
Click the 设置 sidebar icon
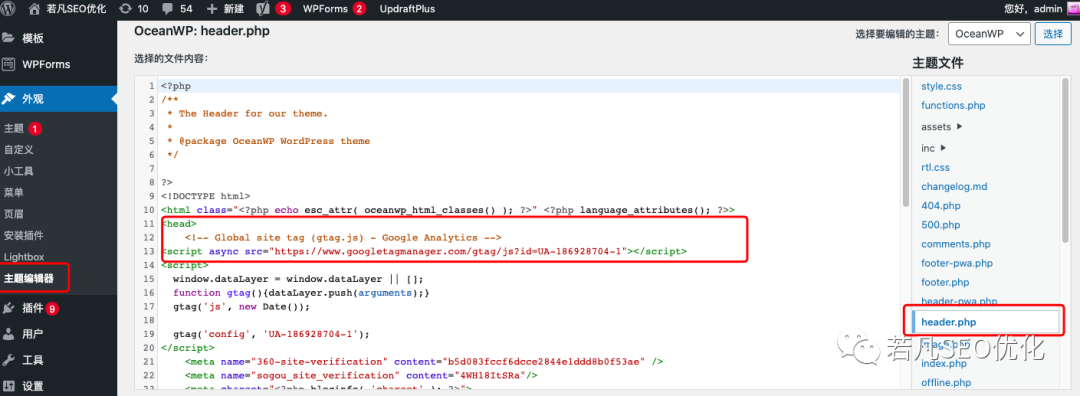[x=9, y=386]
